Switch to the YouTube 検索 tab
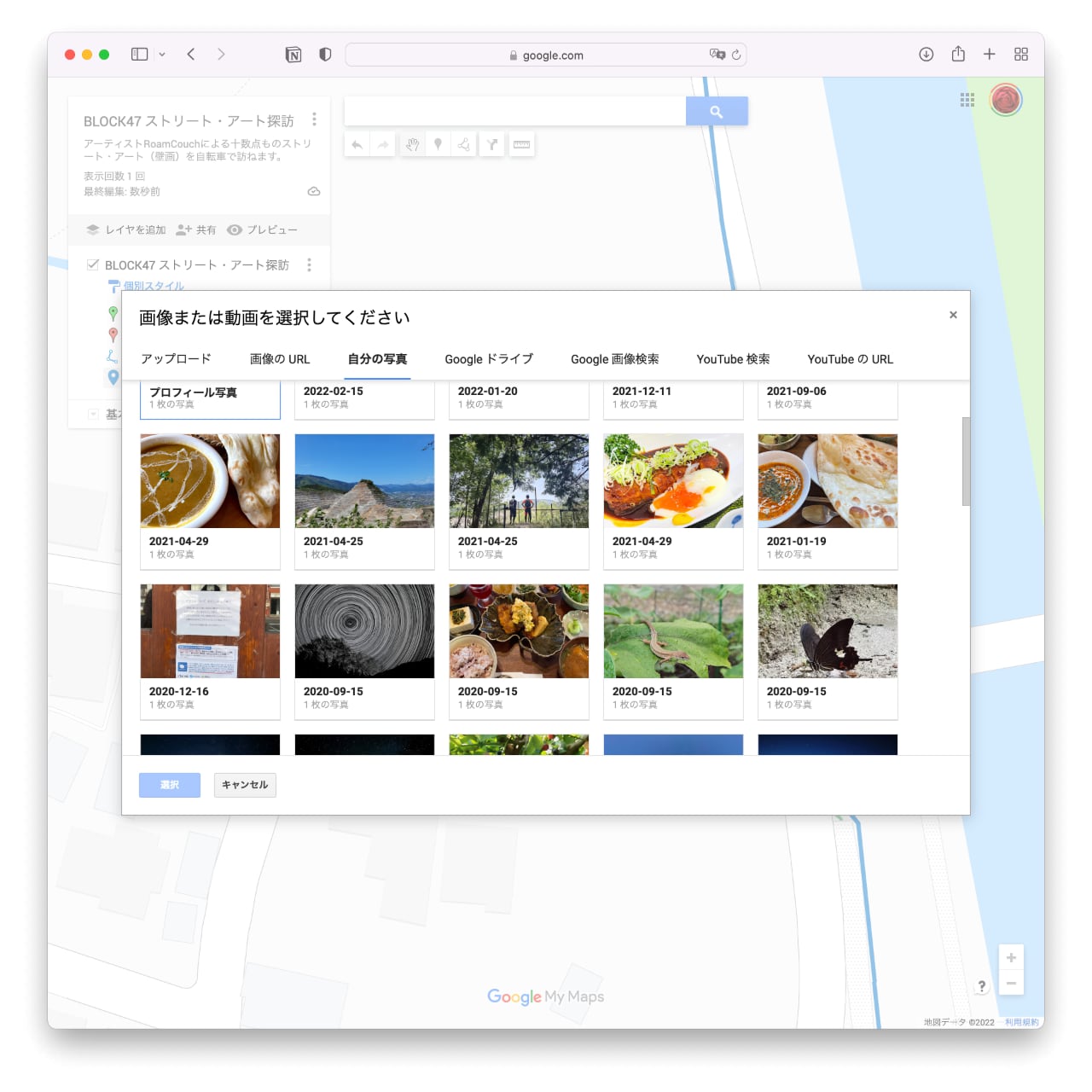The image size is (1092, 1092). [x=733, y=359]
